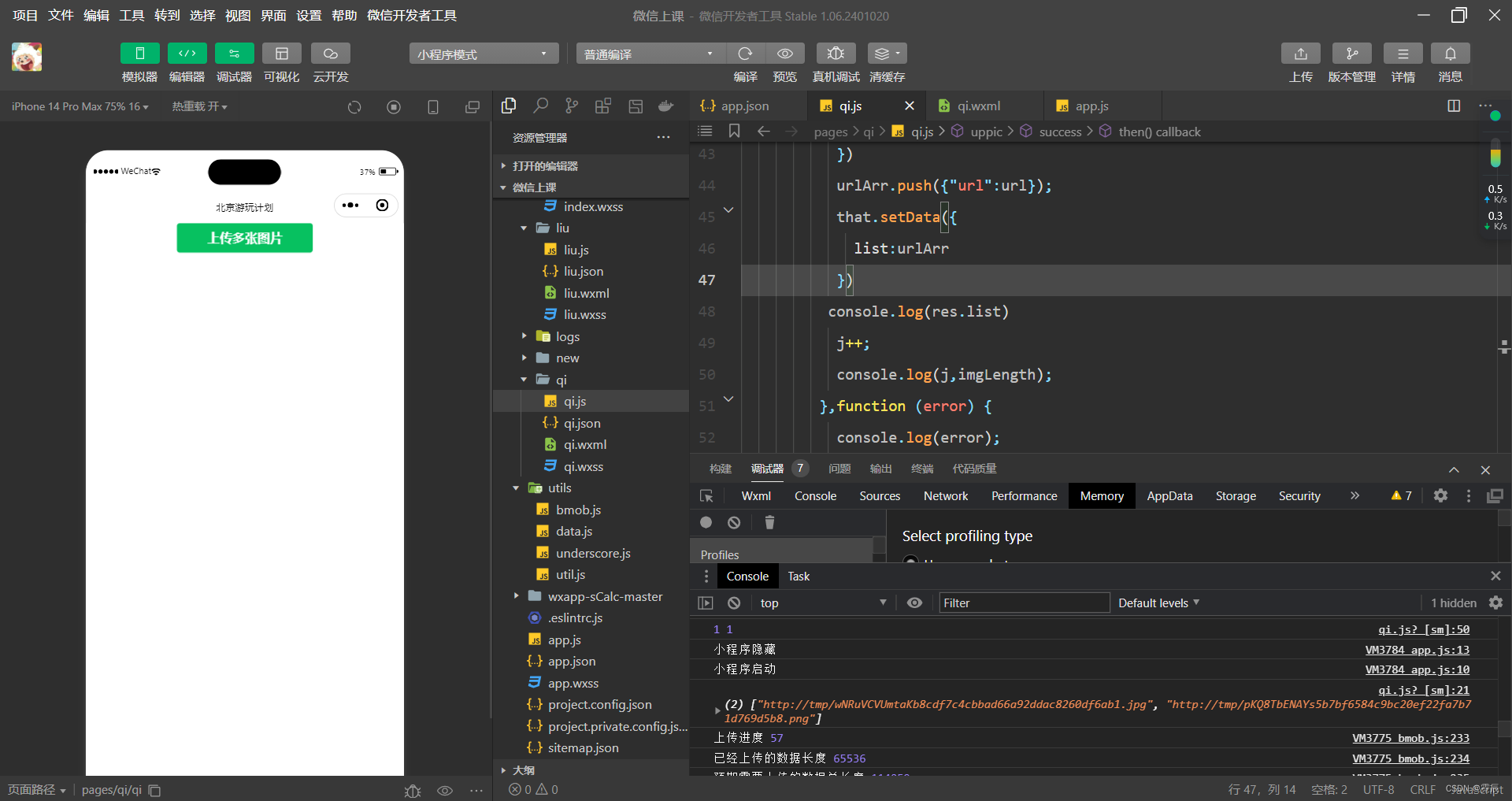
Task: Open the AppData devtools tab
Action: pos(1169,495)
